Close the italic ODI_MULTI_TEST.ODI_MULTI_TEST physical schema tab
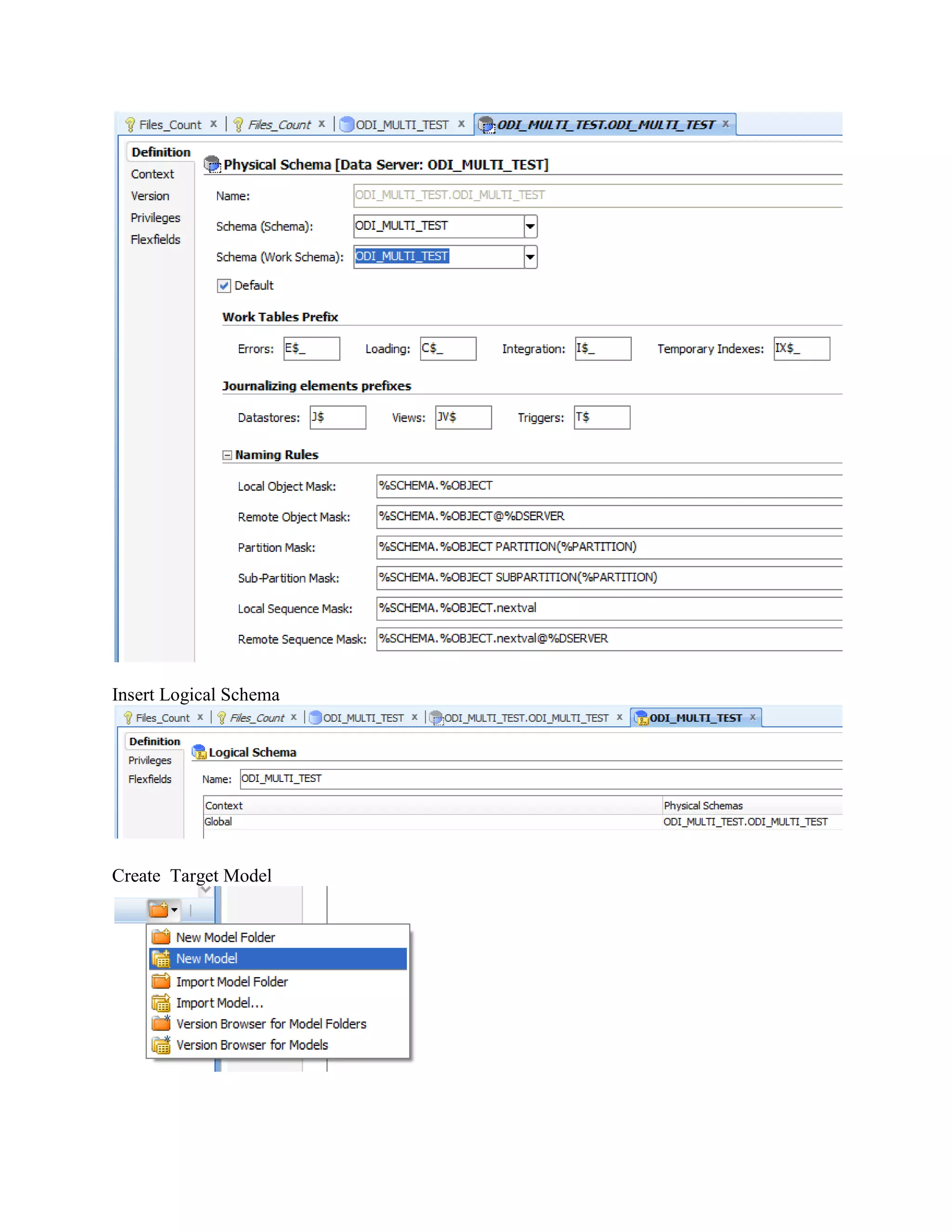 tap(726, 124)
